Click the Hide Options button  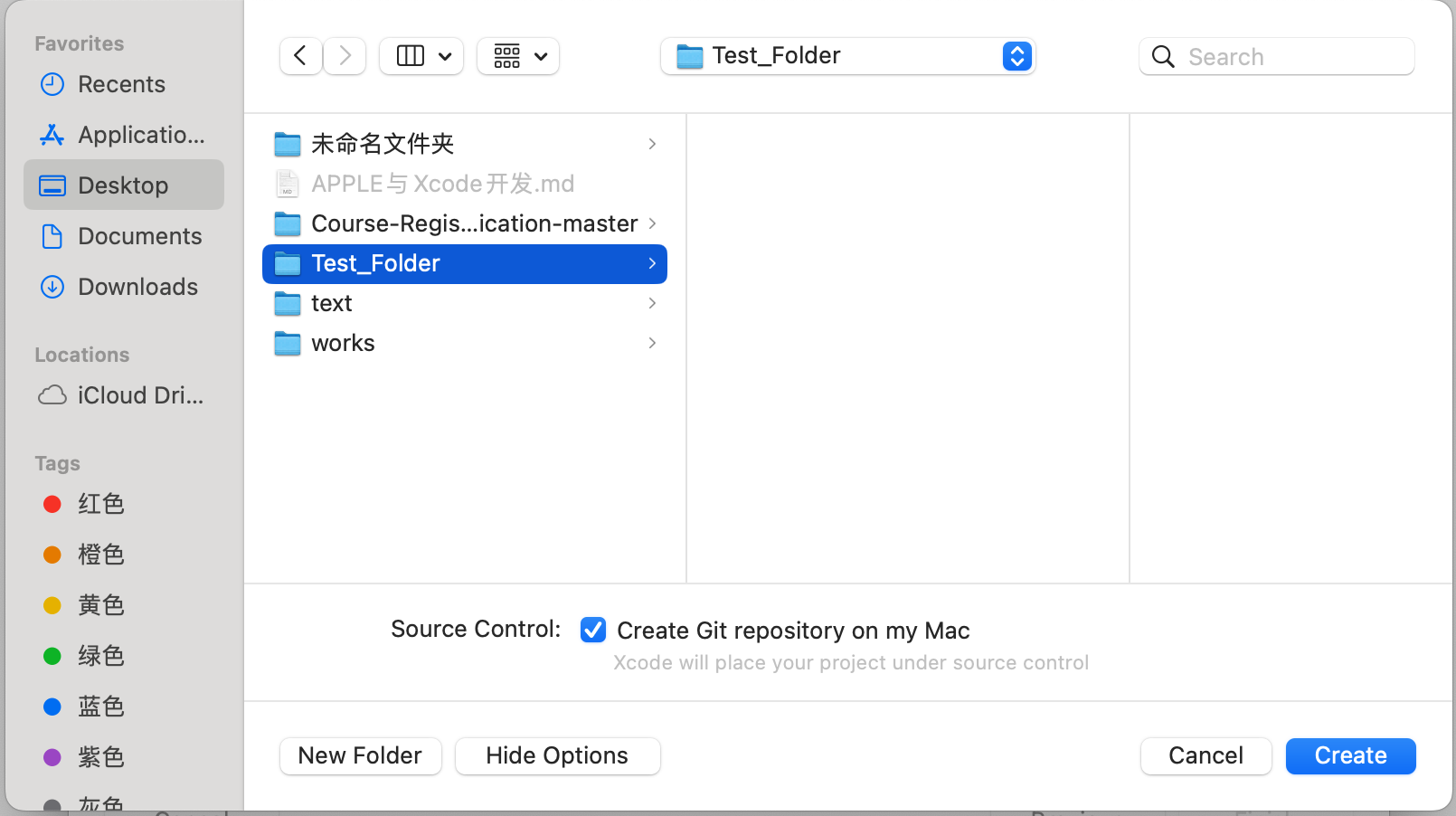[x=557, y=755]
